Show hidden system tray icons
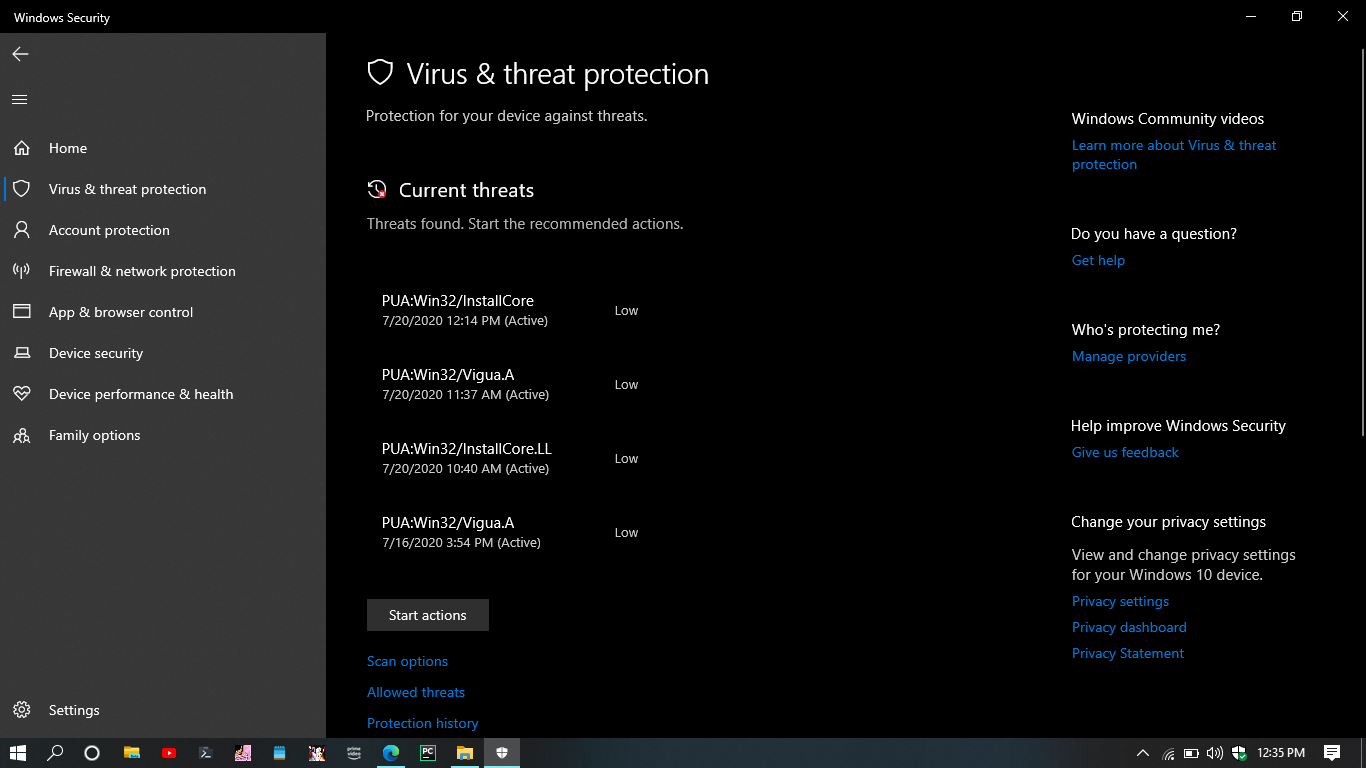 click(1143, 753)
